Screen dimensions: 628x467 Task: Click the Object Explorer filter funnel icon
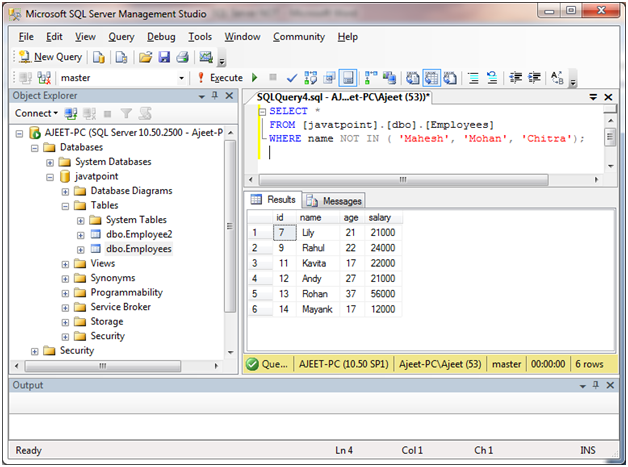[x=126, y=114]
